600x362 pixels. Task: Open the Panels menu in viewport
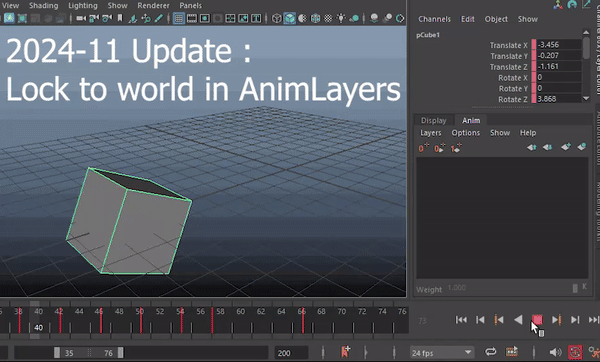[x=190, y=5]
